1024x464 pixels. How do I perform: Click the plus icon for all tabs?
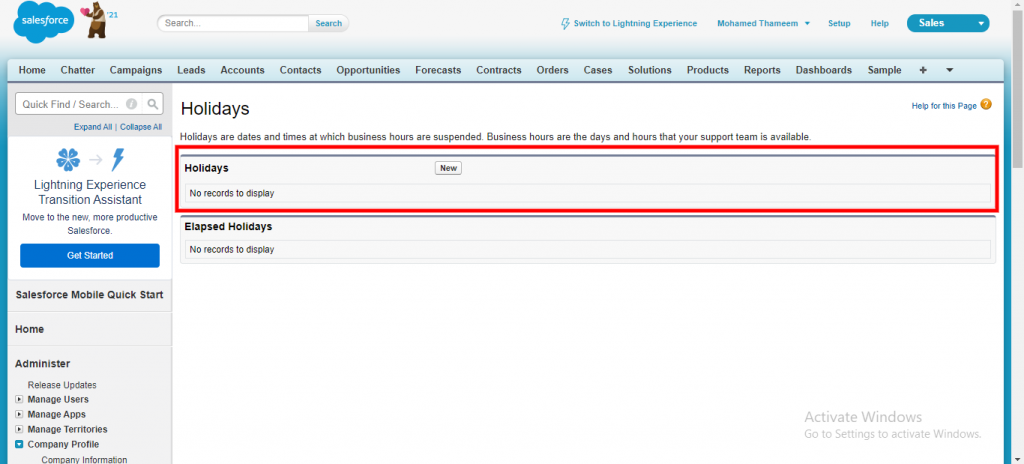[923, 70]
